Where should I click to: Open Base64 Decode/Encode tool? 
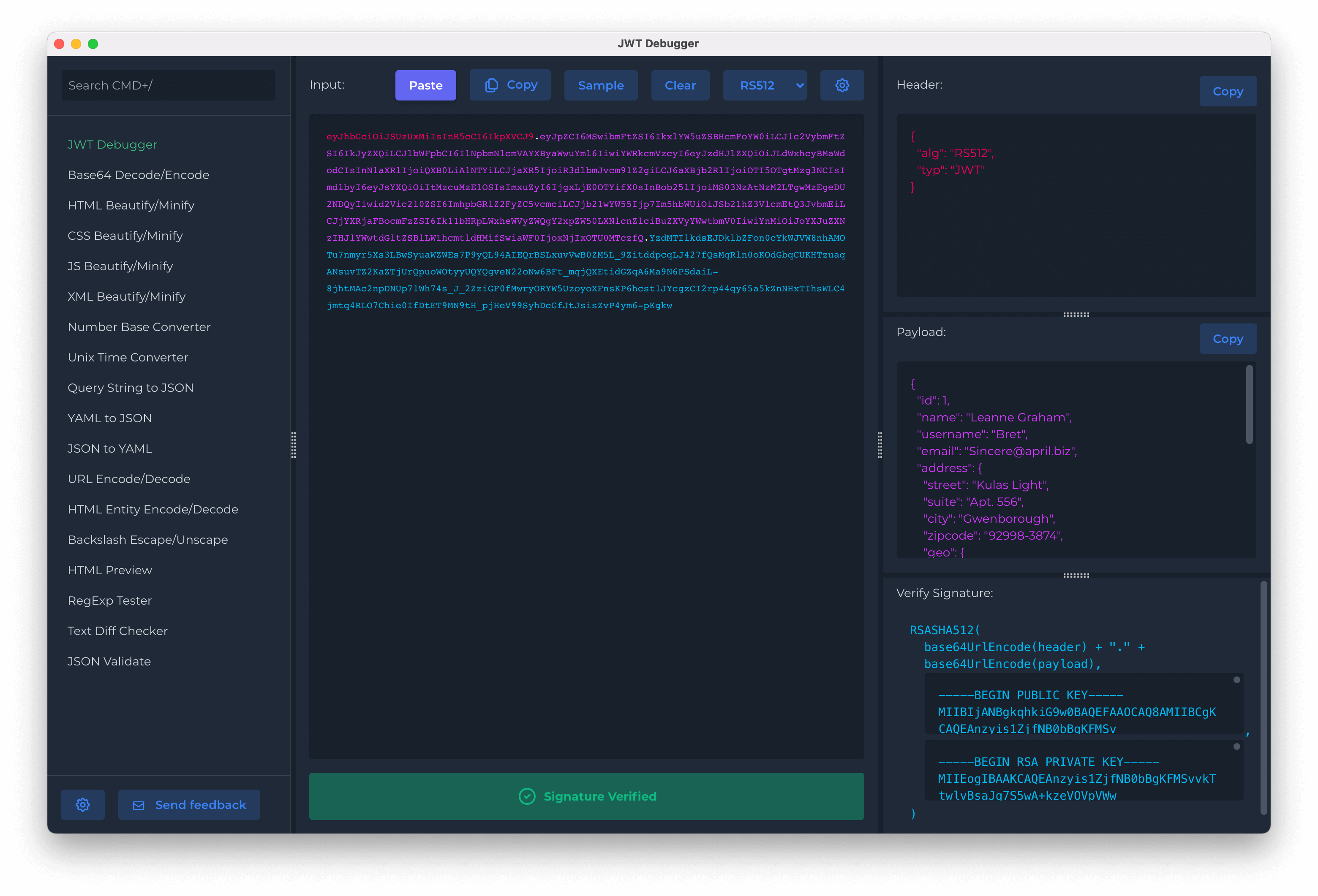tap(139, 174)
